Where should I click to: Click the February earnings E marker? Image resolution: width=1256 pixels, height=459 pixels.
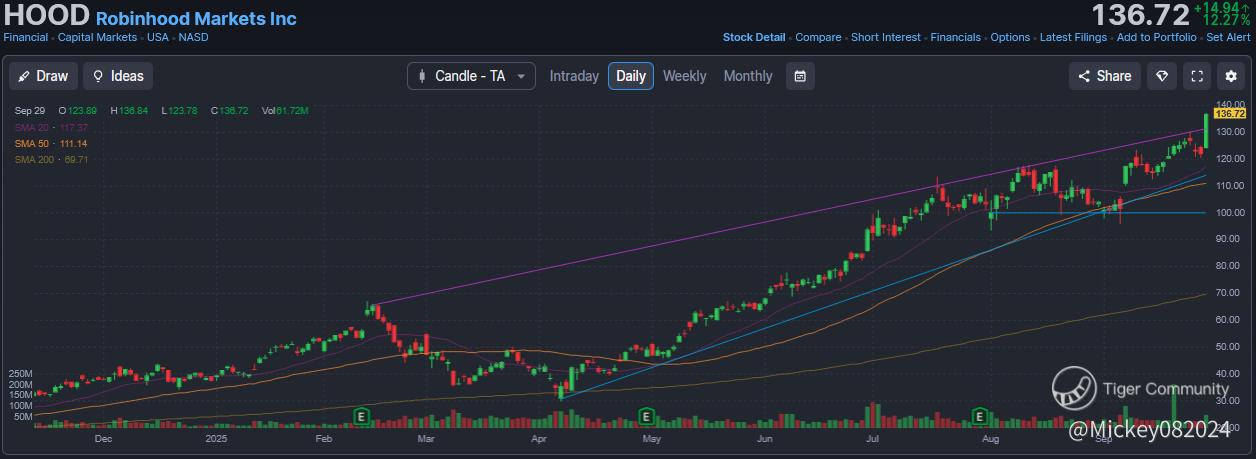point(362,415)
